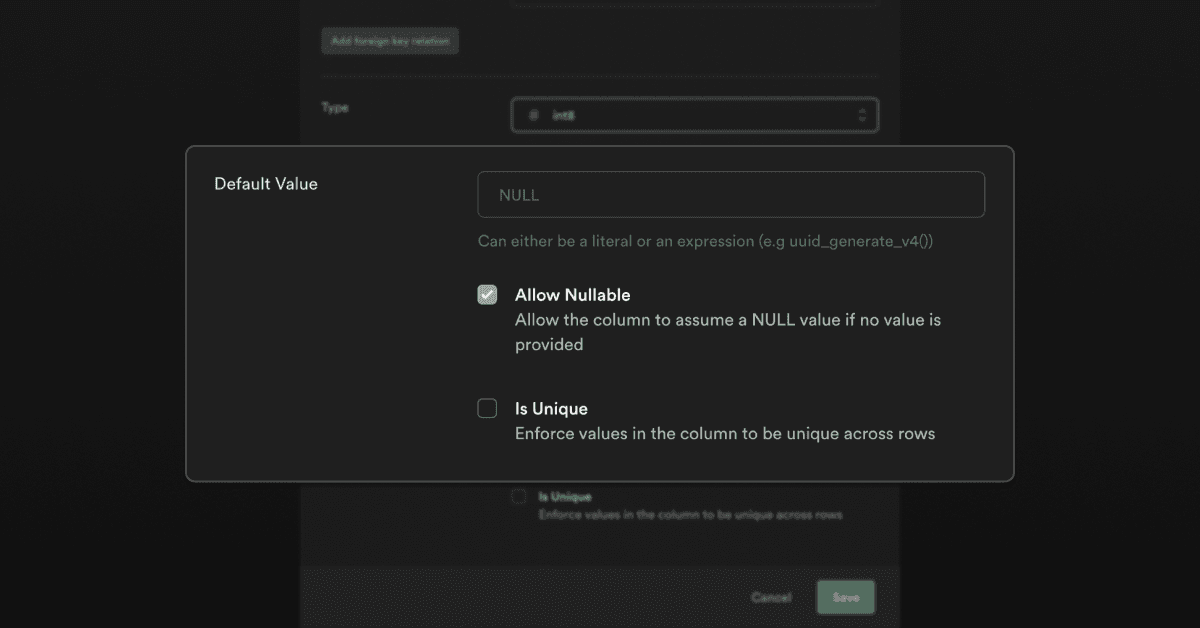Uncheck the Allow Nullable checkbox
The image size is (1200, 628).
(487, 295)
